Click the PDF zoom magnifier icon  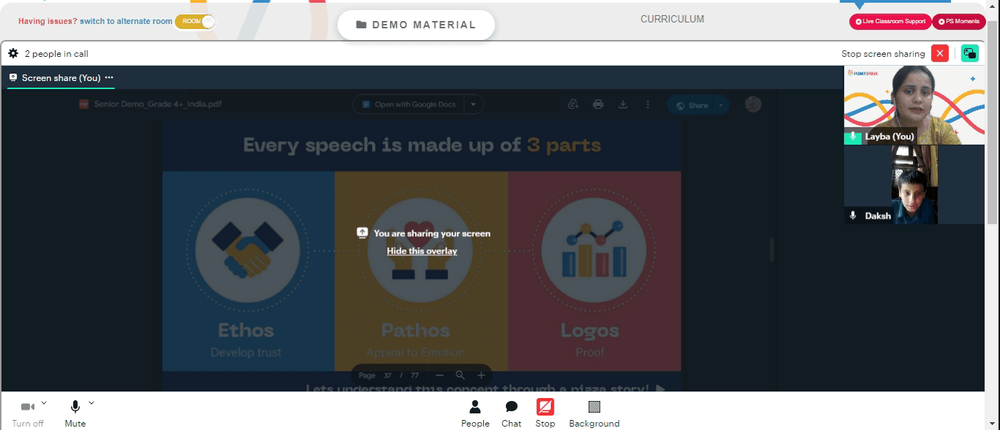pyautogui.click(x=460, y=375)
